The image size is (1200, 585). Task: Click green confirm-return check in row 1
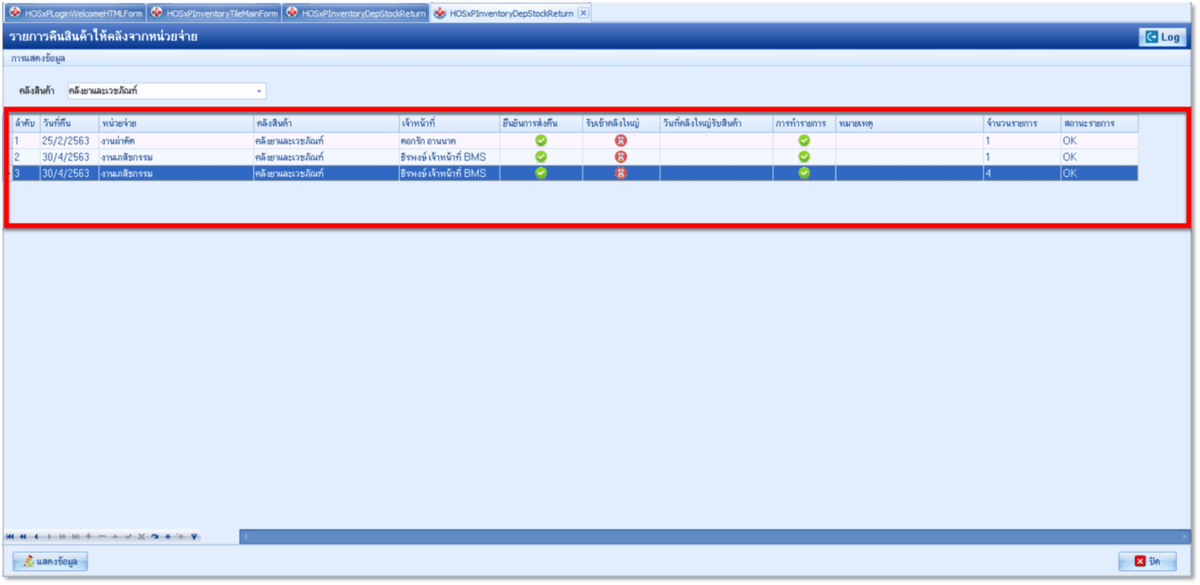point(541,141)
